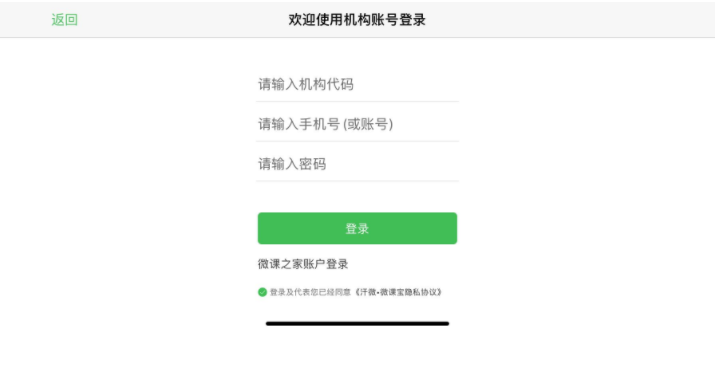Focus the 请输入手机号 (或账号) field
Image resolution: width=715 pixels, height=383 pixels.
(357, 124)
